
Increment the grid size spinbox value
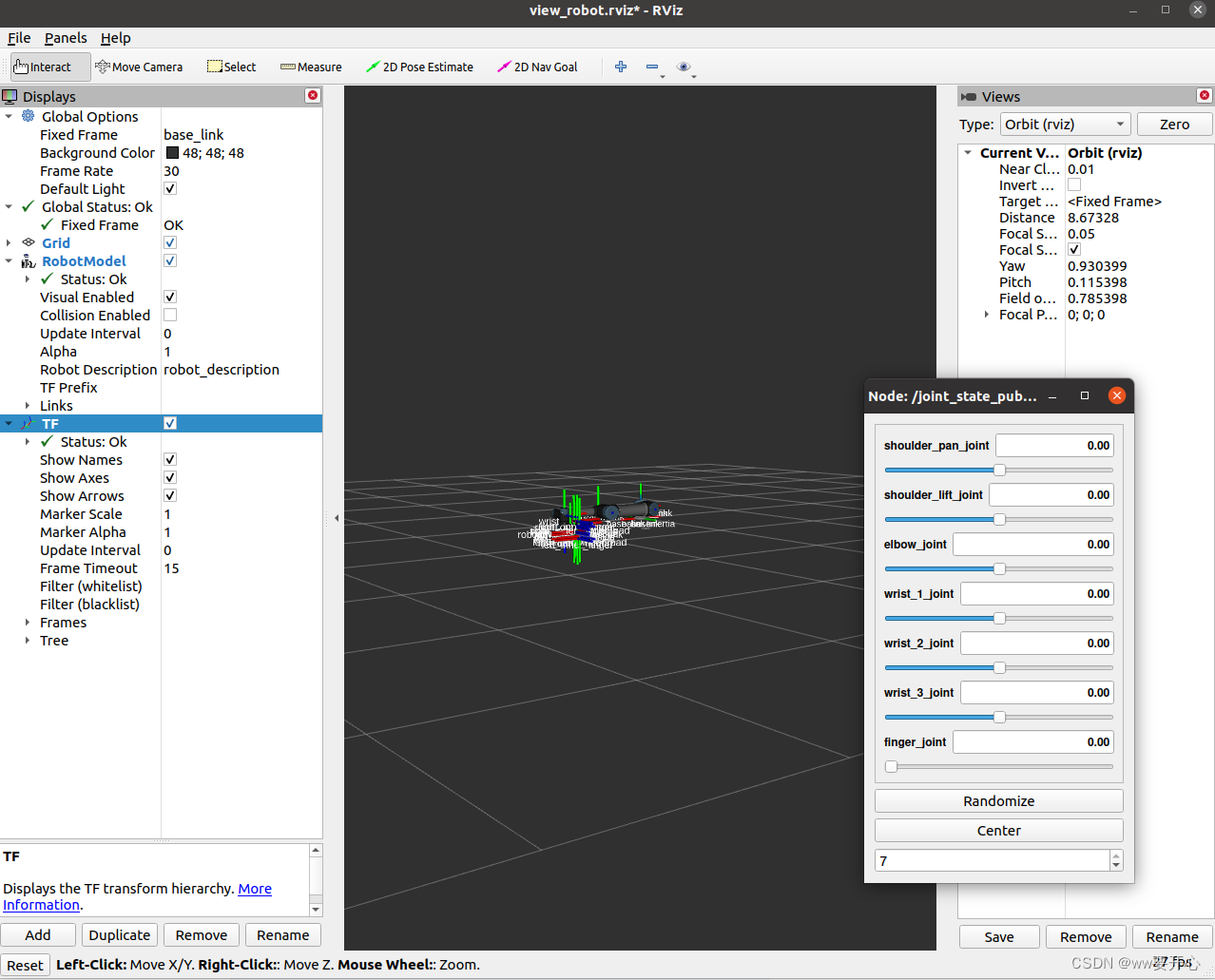click(1116, 855)
